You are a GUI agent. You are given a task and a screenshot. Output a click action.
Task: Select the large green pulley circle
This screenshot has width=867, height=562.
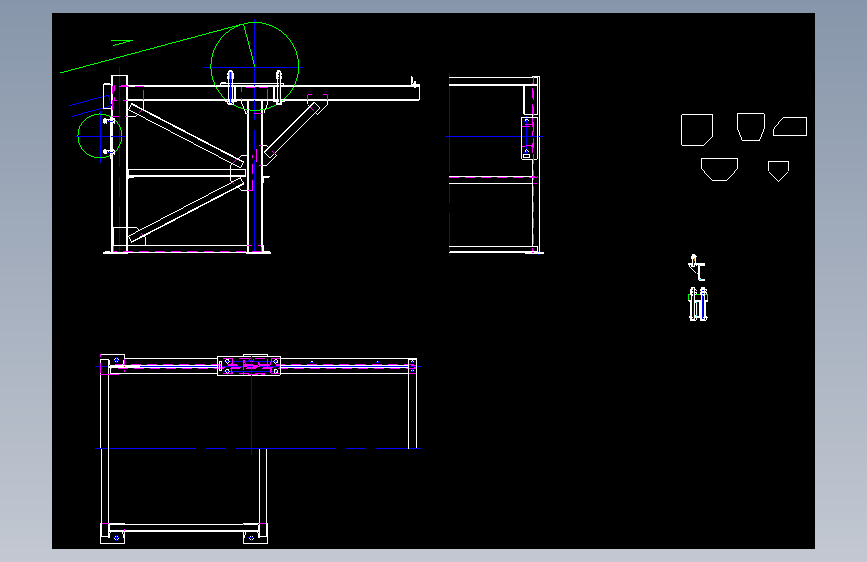pyautogui.click(x=254, y=67)
